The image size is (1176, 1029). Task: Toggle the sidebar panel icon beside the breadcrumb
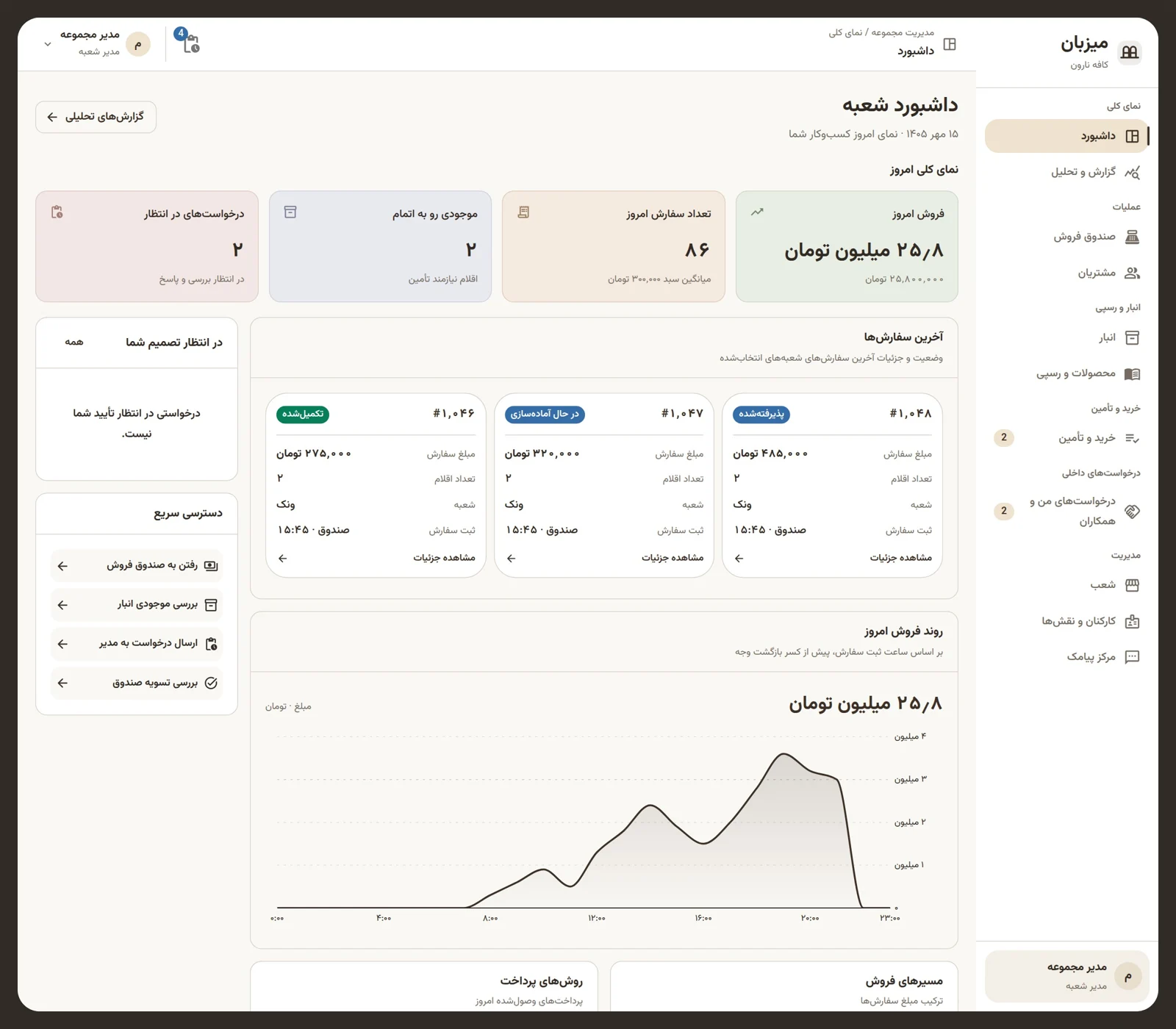tap(950, 44)
